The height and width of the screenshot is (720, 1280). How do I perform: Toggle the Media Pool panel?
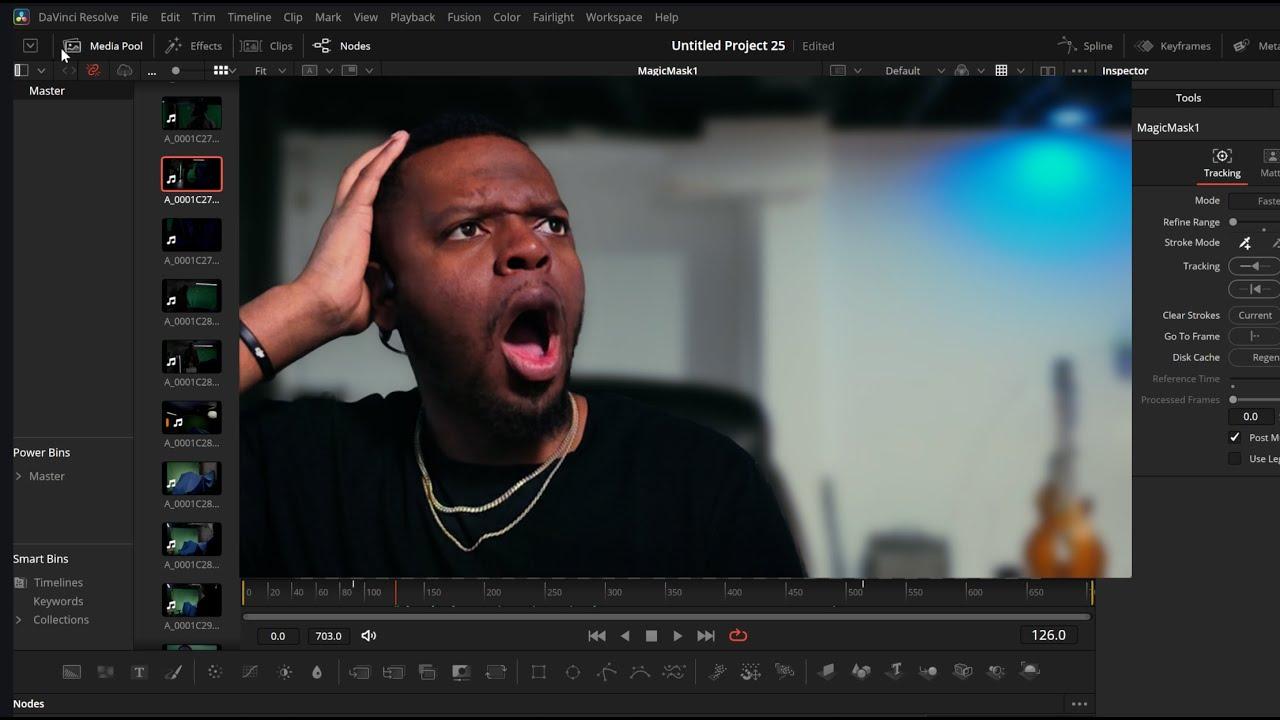pyautogui.click(x=103, y=46)
